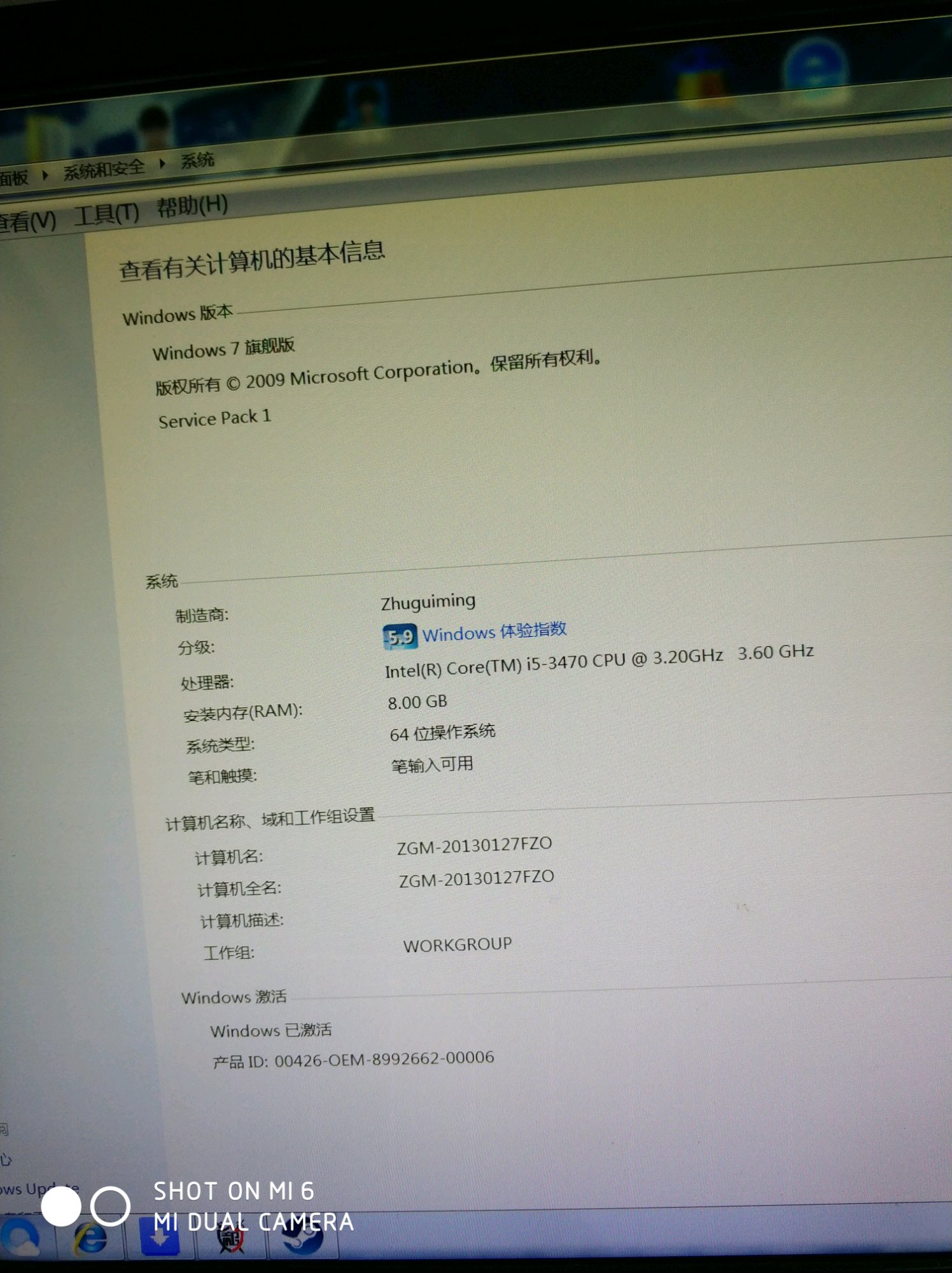The width and height of the screenshot is (952, 1273).
Task: Click the Microsoft Corporation copyright line
Action: (379, 372)
